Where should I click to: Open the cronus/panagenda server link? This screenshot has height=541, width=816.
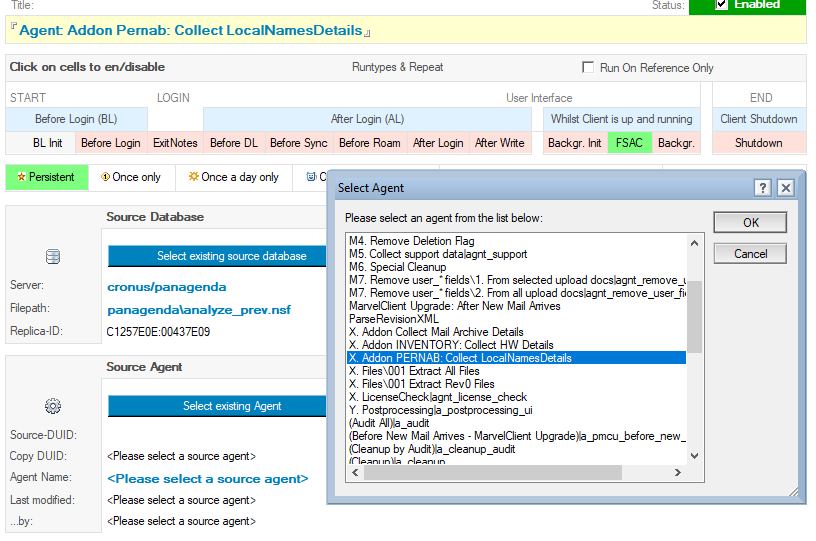tap(167, 287)
